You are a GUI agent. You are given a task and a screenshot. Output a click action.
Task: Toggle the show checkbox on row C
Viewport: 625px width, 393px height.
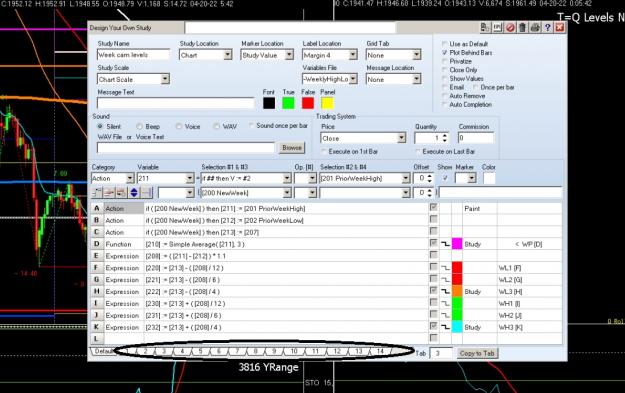click(x=433, y=231)
